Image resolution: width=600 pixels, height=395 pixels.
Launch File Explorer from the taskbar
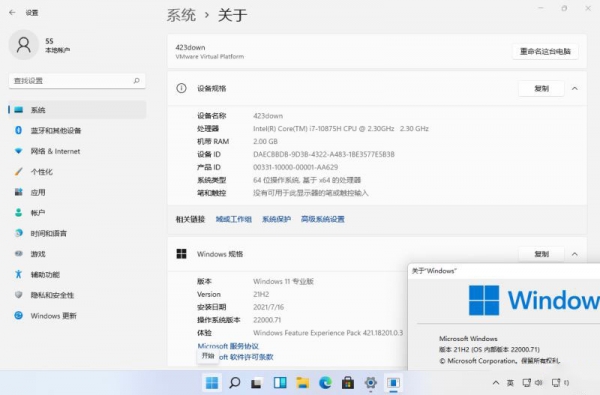point(302,382)
